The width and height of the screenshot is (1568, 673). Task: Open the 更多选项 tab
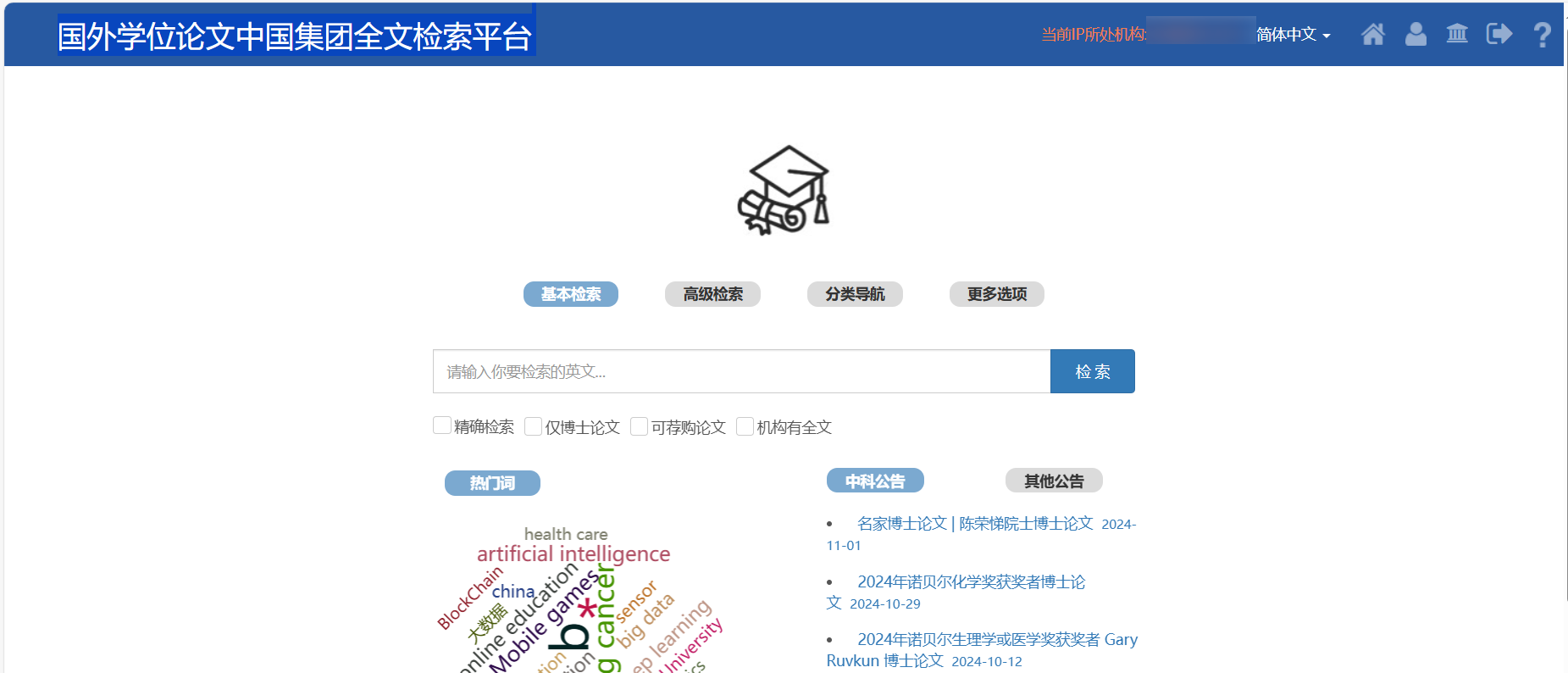pos(997,294)
